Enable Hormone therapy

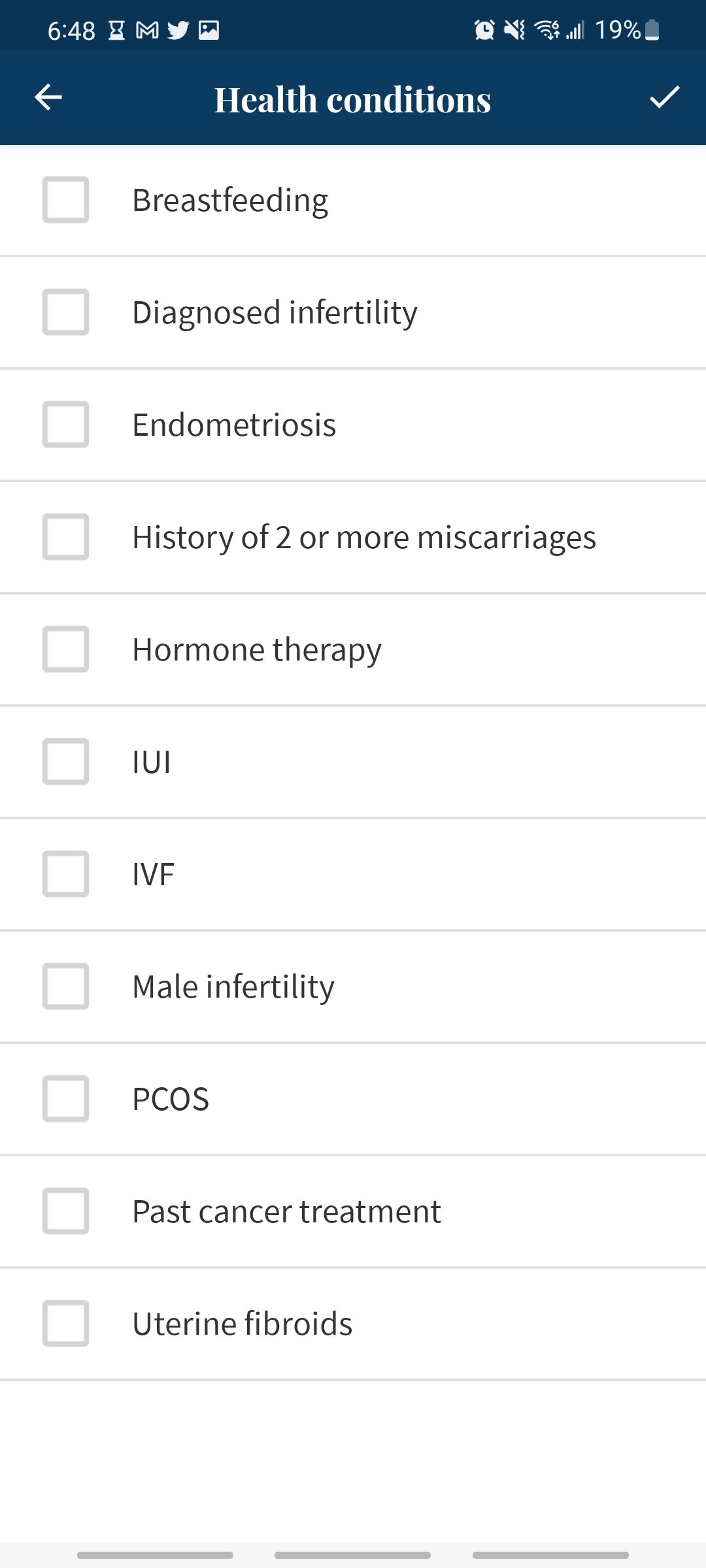coord(65,649)
